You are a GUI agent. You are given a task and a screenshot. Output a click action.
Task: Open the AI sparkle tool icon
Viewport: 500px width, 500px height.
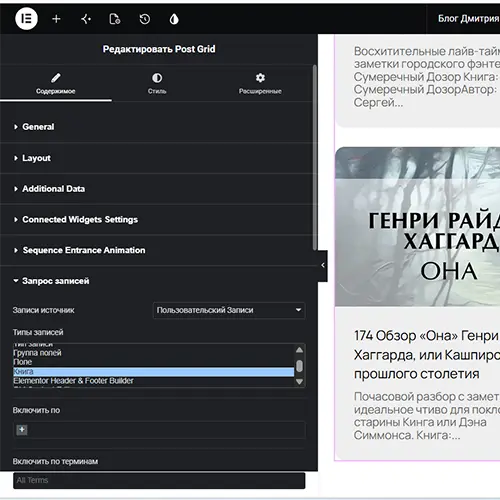point(86,19)
